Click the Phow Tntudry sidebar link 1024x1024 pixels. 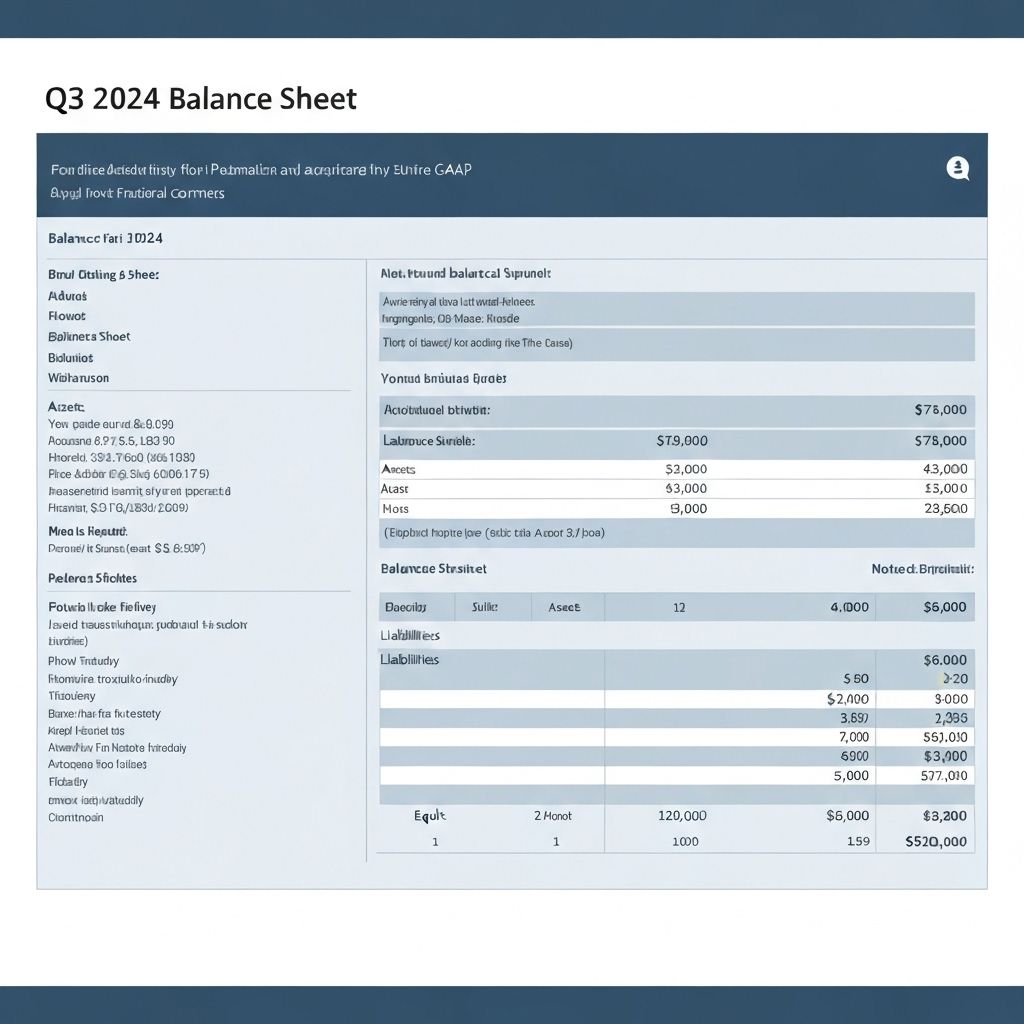point(83,661)
